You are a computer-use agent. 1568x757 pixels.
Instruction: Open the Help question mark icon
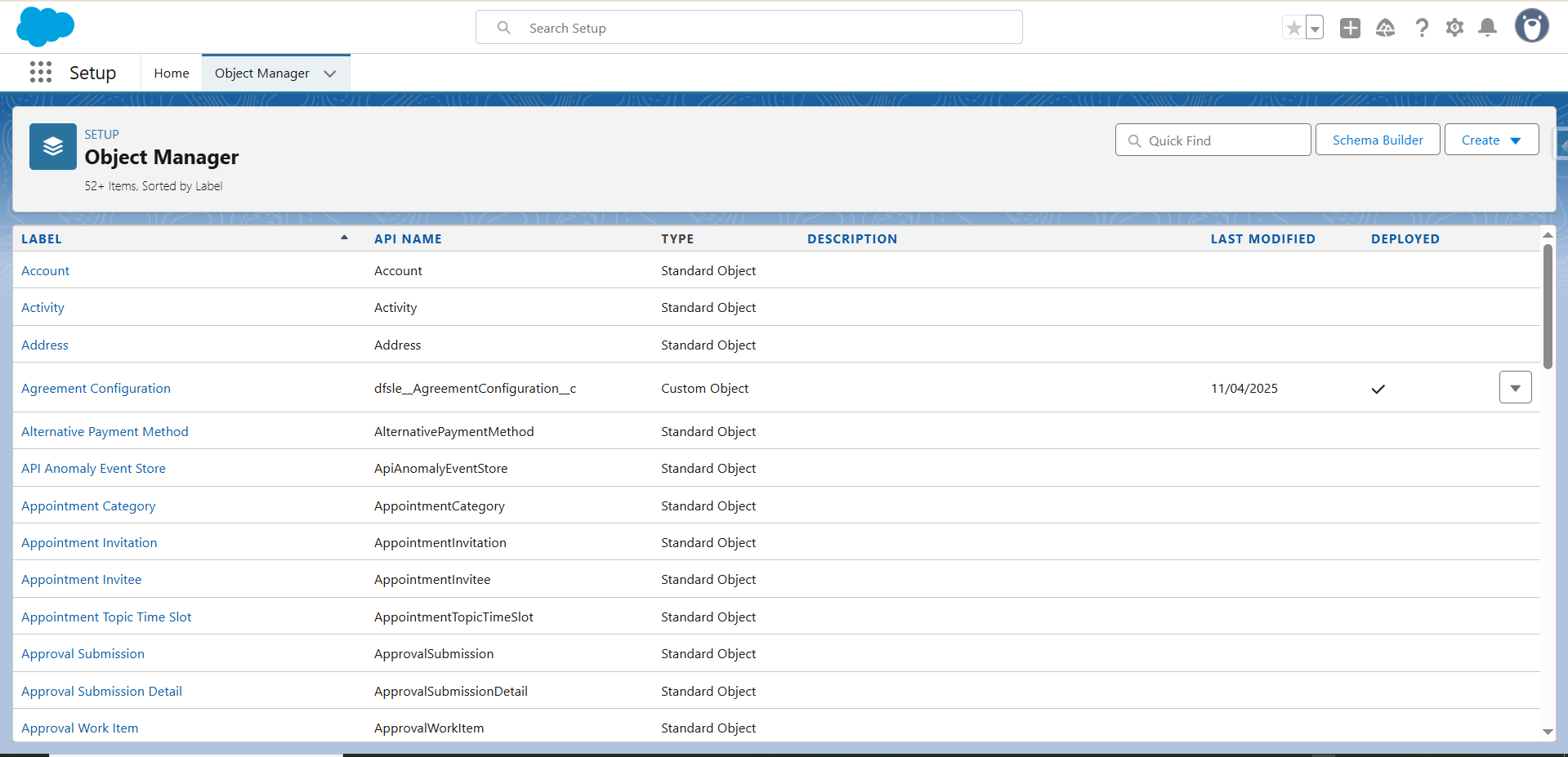[x=1422, y=29]
